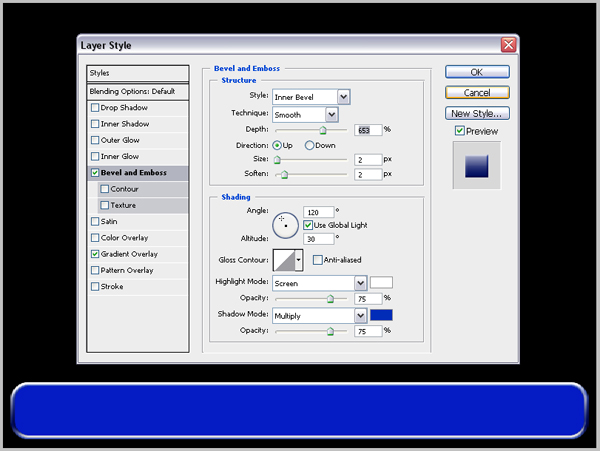Enable the Inner Shadow checkbox
The image size is (600, 451).
(x=95, y=124)
